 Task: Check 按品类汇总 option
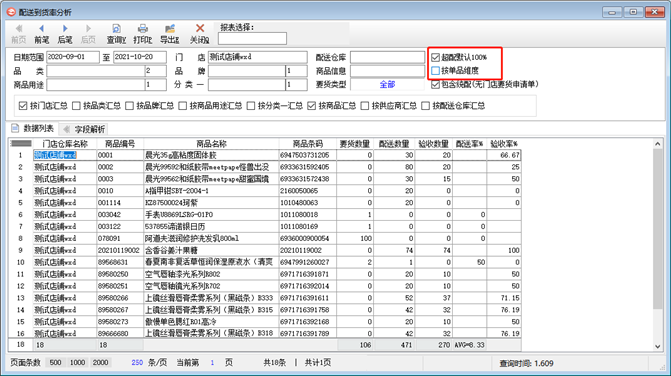[76, 106]
